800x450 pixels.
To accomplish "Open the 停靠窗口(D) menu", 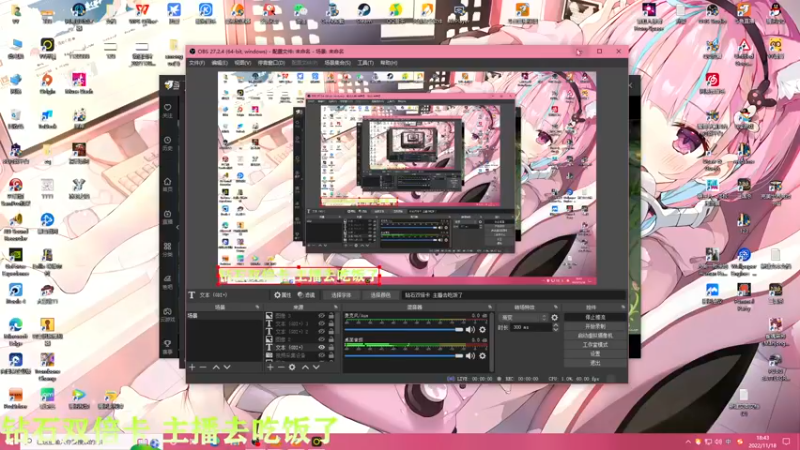I will (271, 63).
